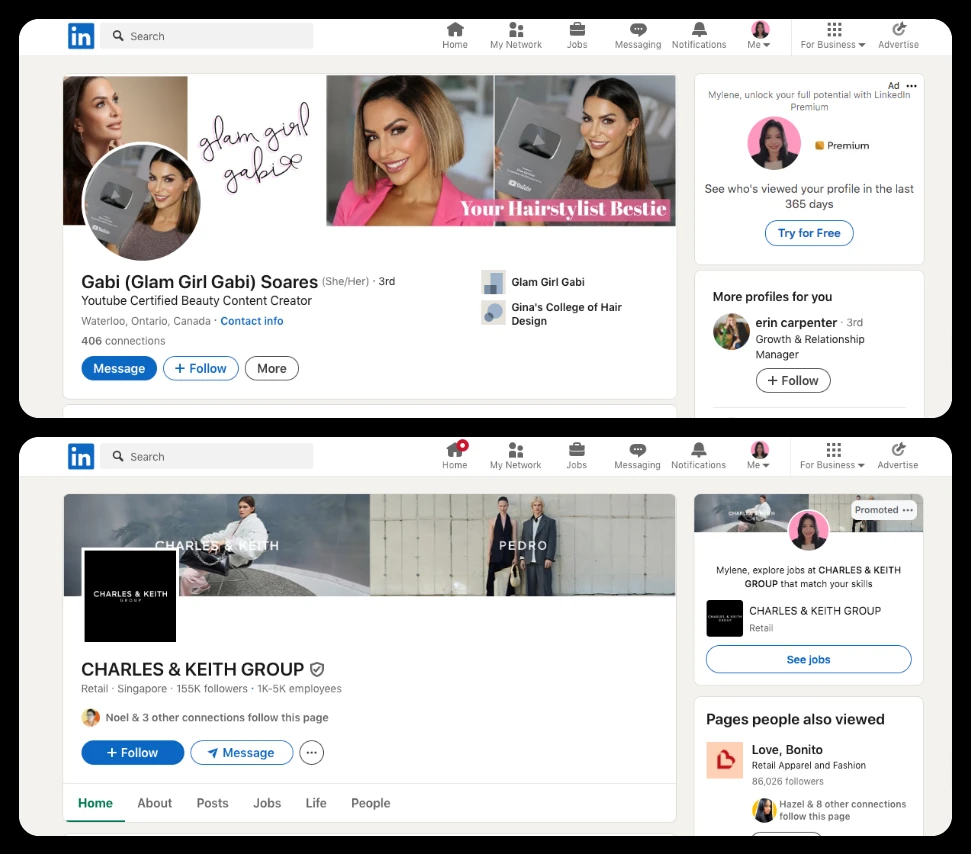Open Jobs briefcase icon in bottom nav bar
This screenshot has height=854, width=971.
pyautogui.click(x=577, y=456)
